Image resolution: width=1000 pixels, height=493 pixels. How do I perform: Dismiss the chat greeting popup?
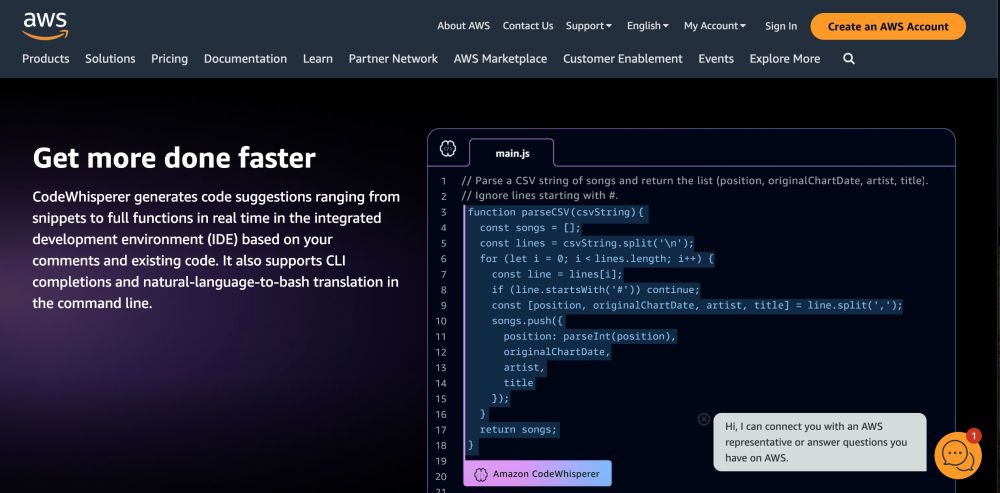pyautogui.click(x=704, y=420)
